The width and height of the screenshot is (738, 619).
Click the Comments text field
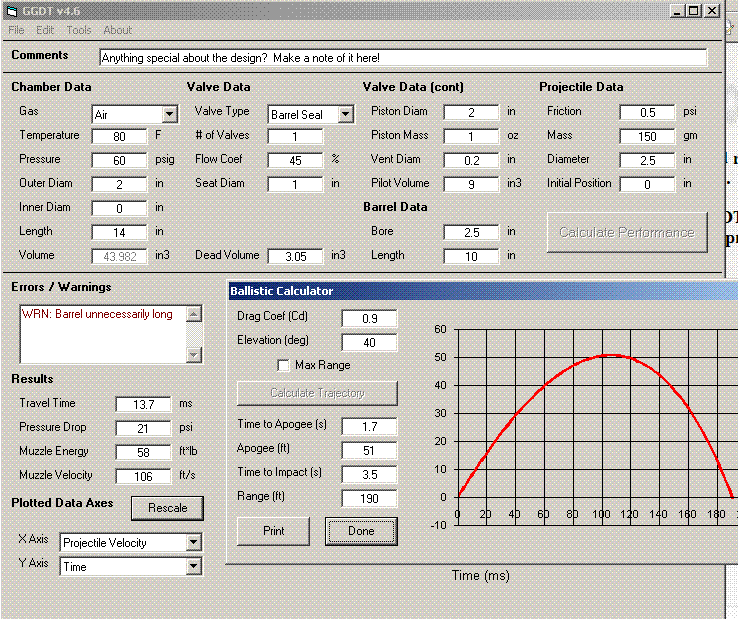[403, 58]
